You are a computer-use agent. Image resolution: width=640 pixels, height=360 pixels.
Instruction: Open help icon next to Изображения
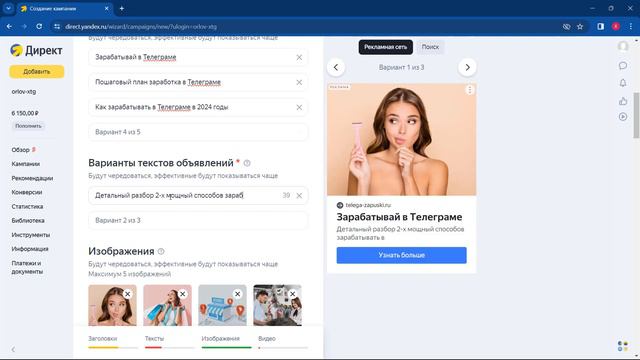[x=161, y=251]
